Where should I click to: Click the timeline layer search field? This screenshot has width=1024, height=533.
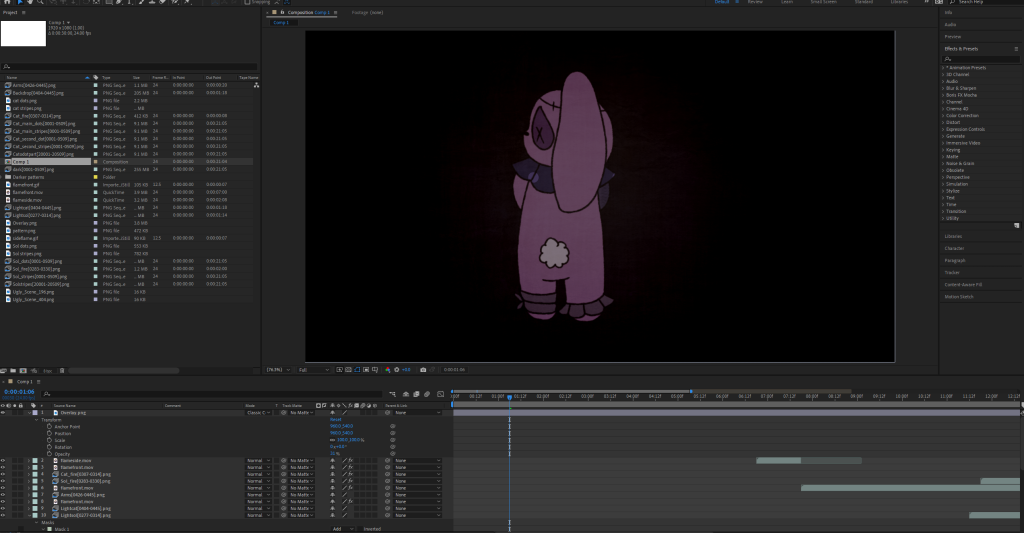(x=212, y=394)
